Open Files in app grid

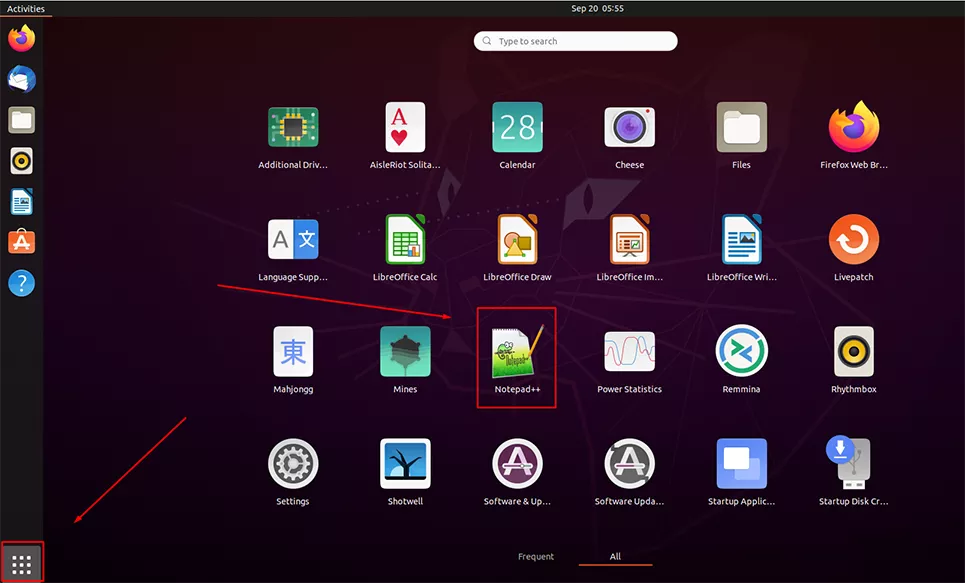click(x=742, y=127)
